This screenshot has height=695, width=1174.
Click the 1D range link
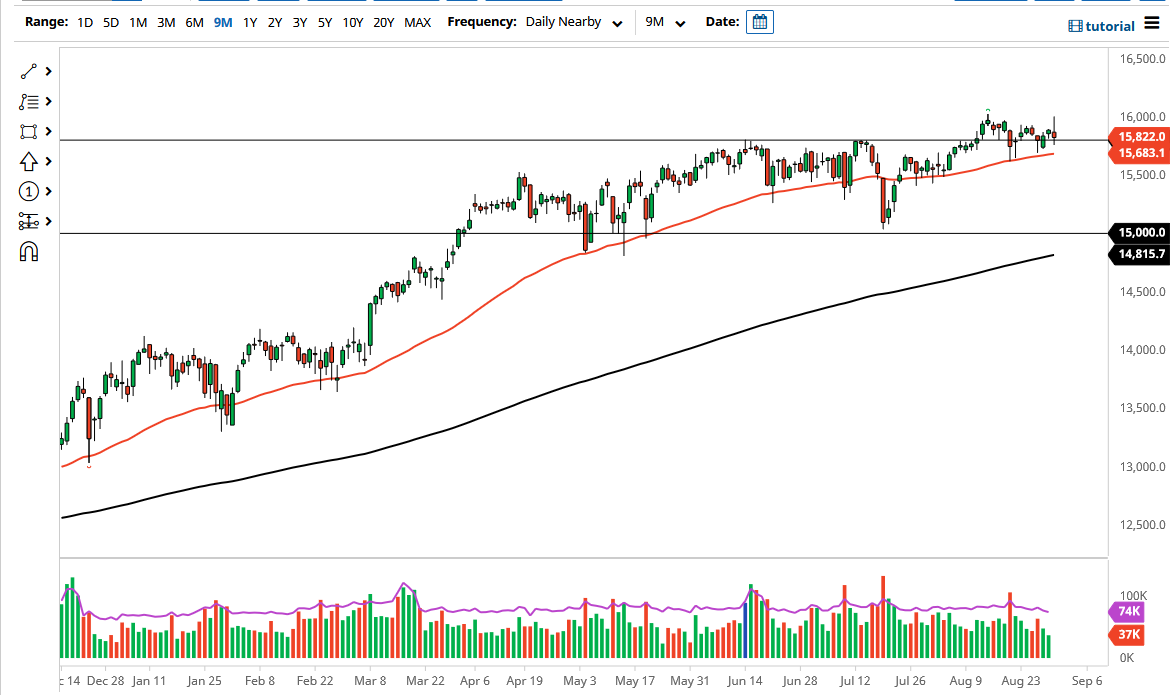tap(84, 21)
